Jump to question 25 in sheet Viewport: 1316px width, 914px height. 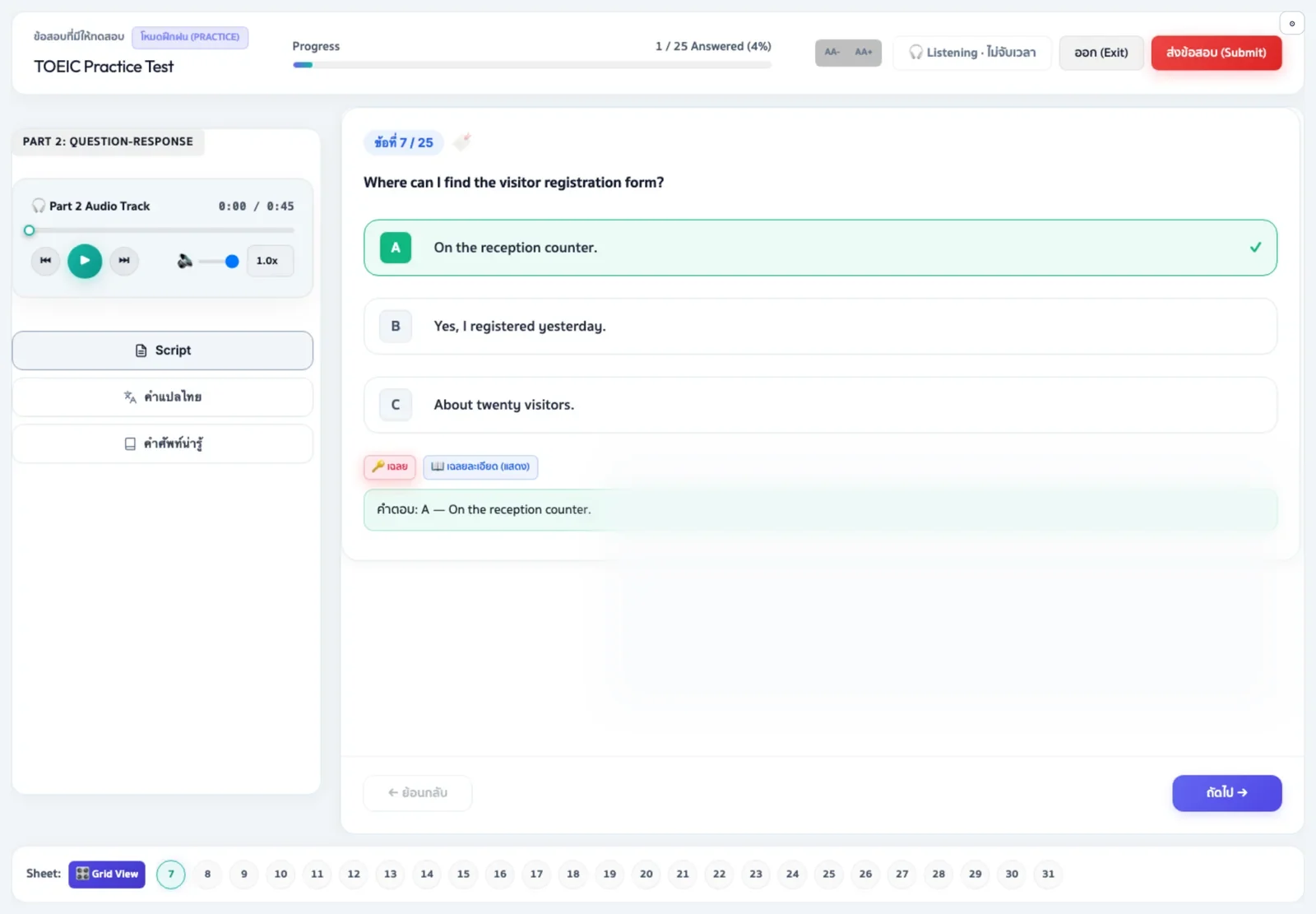(829, 874)
